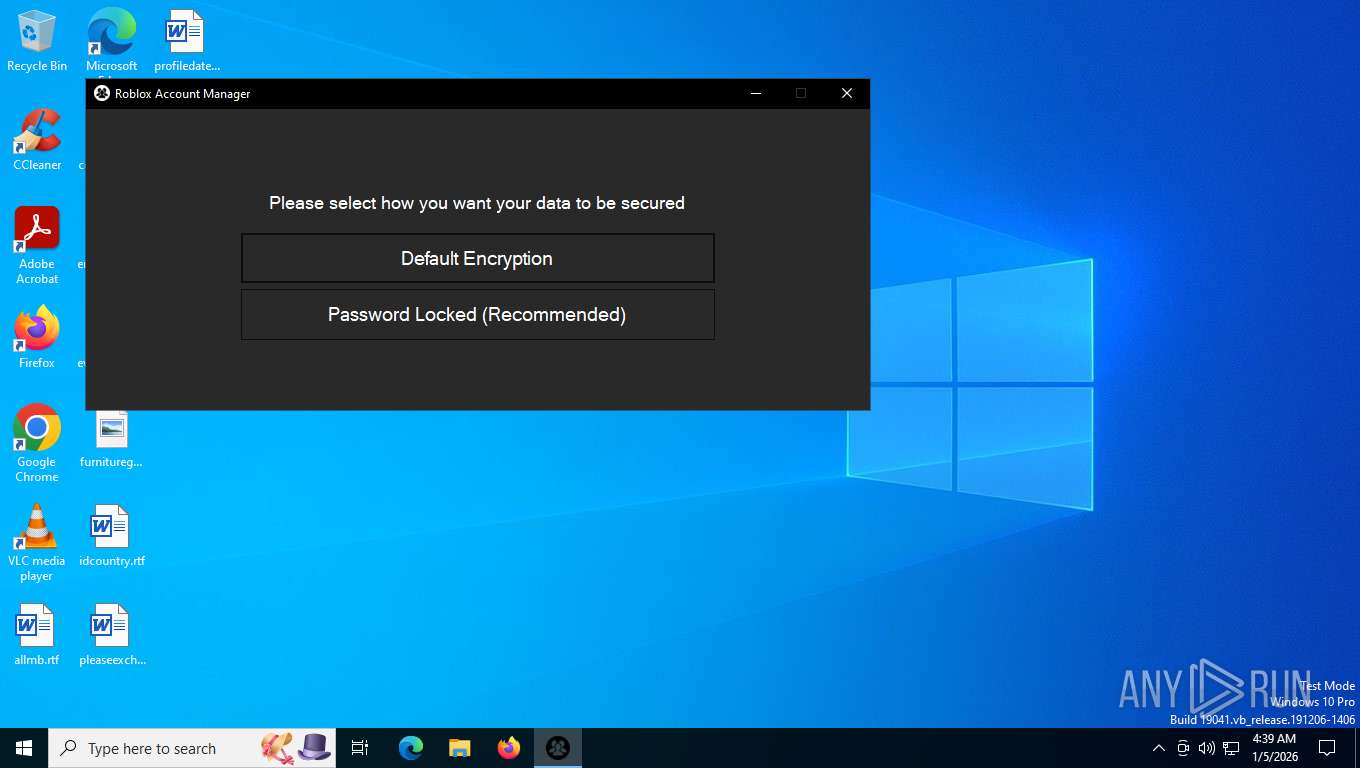Select the furnitureg image file icon
The width and height of the screenshot is (1360, 768).
click(111, 438)
